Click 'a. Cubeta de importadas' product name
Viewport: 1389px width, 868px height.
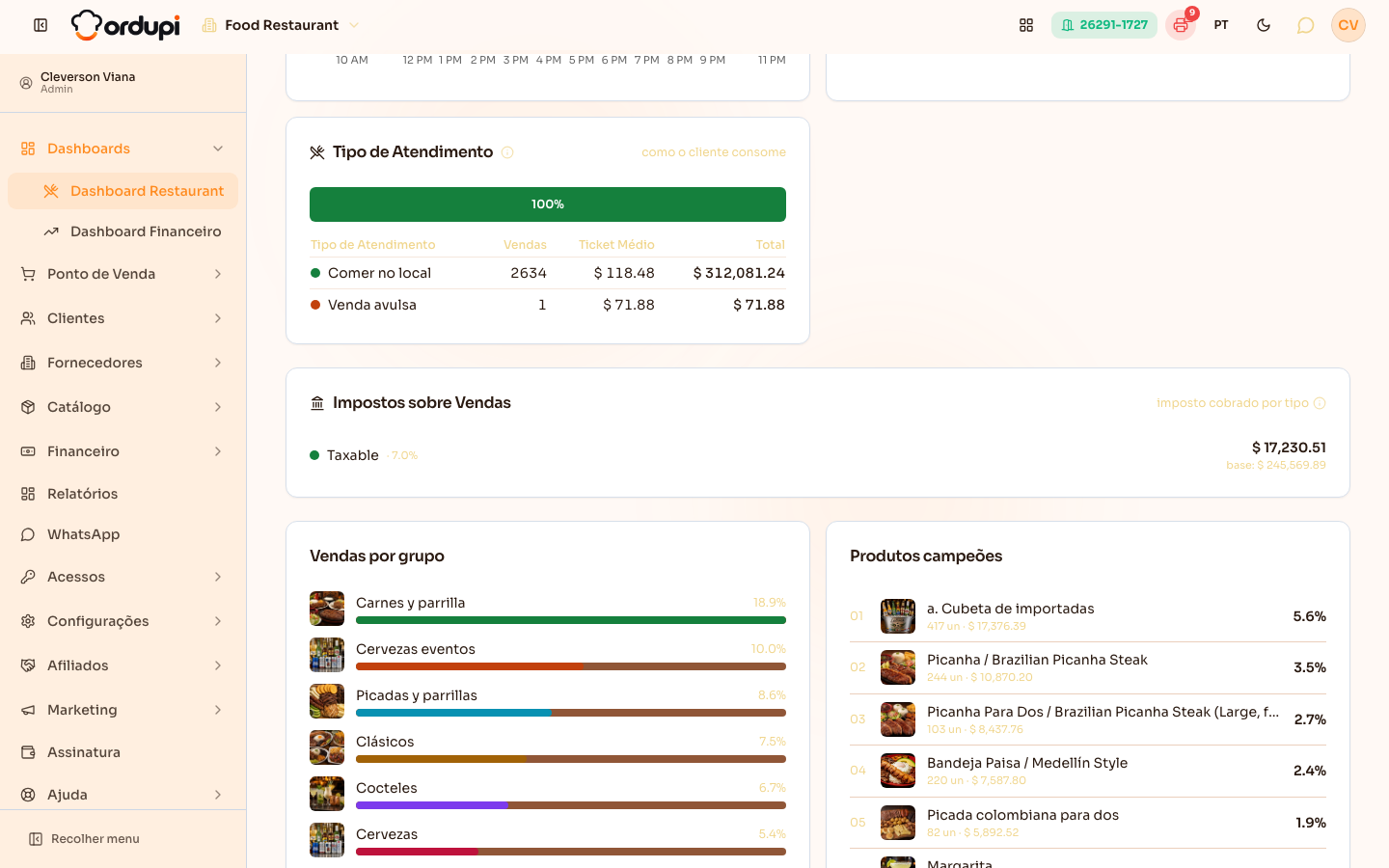coord(1011,609)
